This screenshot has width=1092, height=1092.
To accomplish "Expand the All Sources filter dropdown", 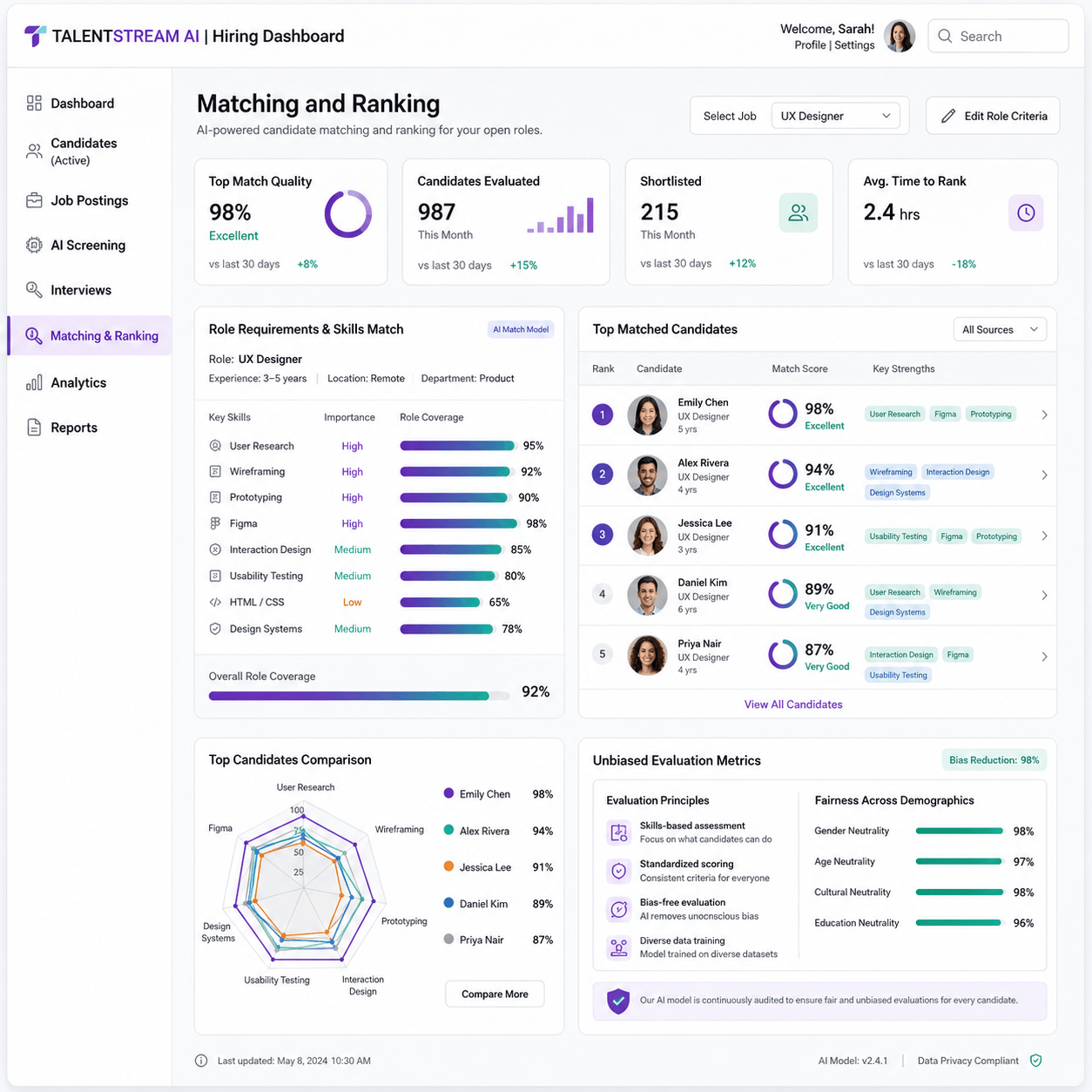I will [1000, 329].
